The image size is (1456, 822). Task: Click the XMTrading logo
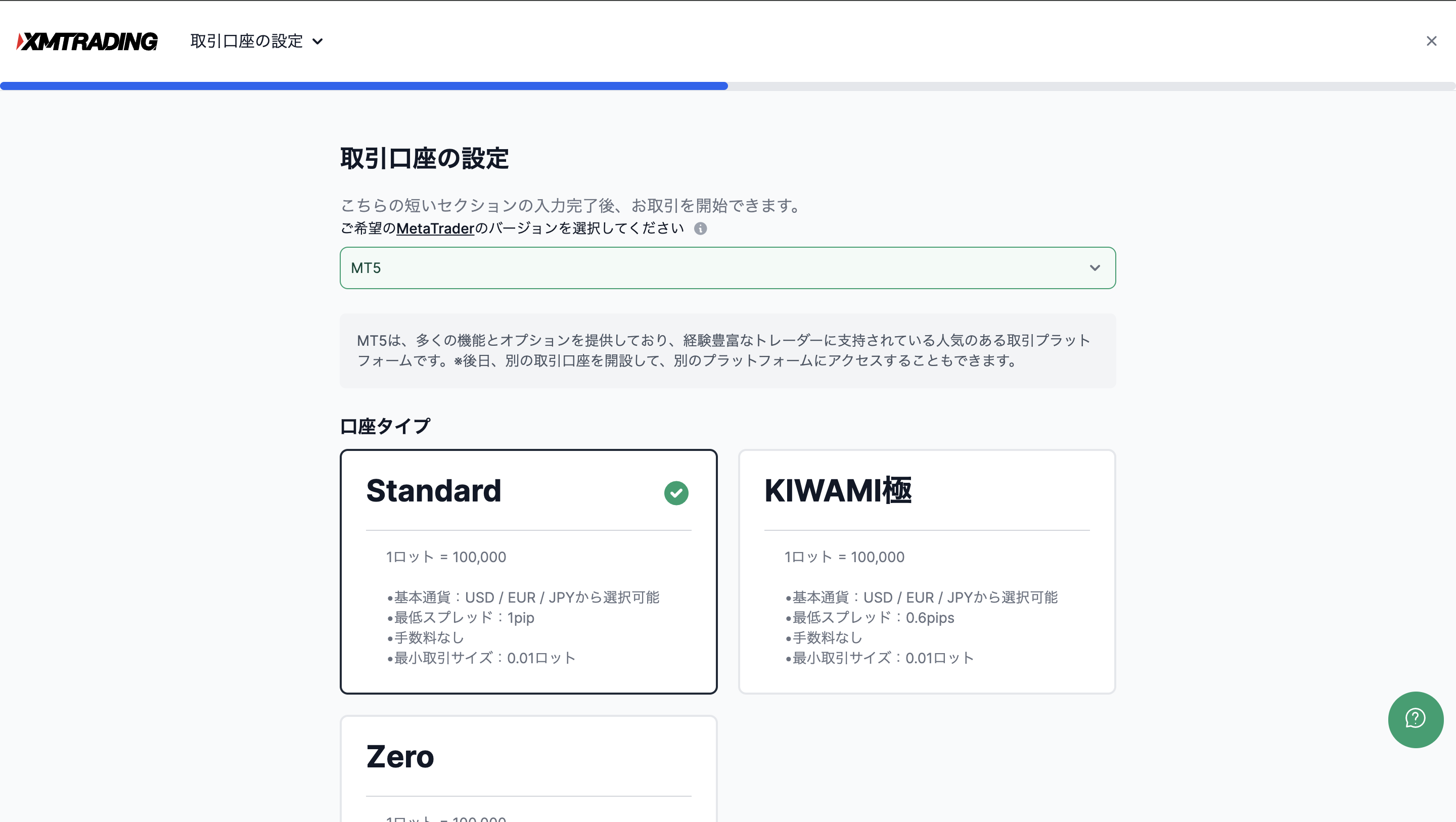[x=87, y=41]
